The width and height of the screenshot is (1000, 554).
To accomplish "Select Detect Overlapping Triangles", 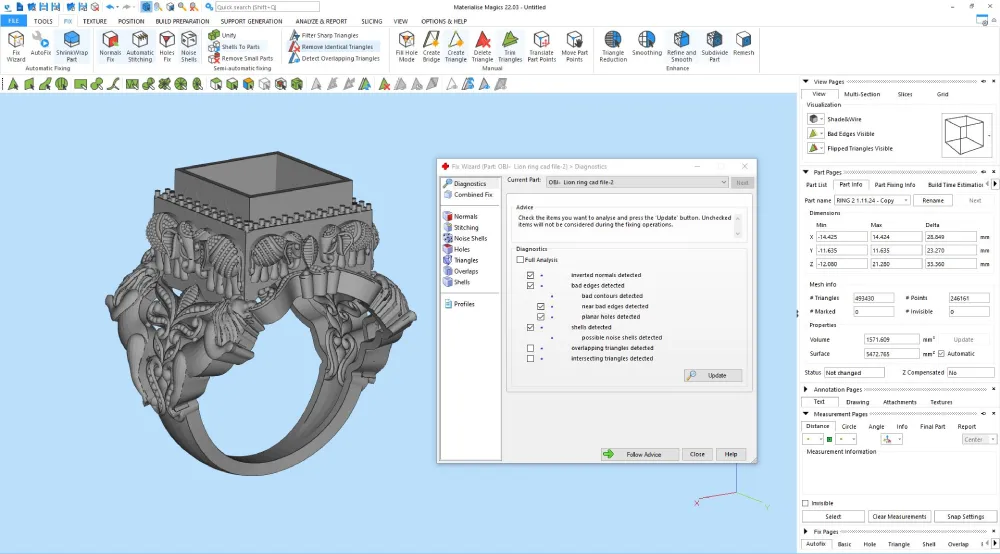I will pos(334,58).
